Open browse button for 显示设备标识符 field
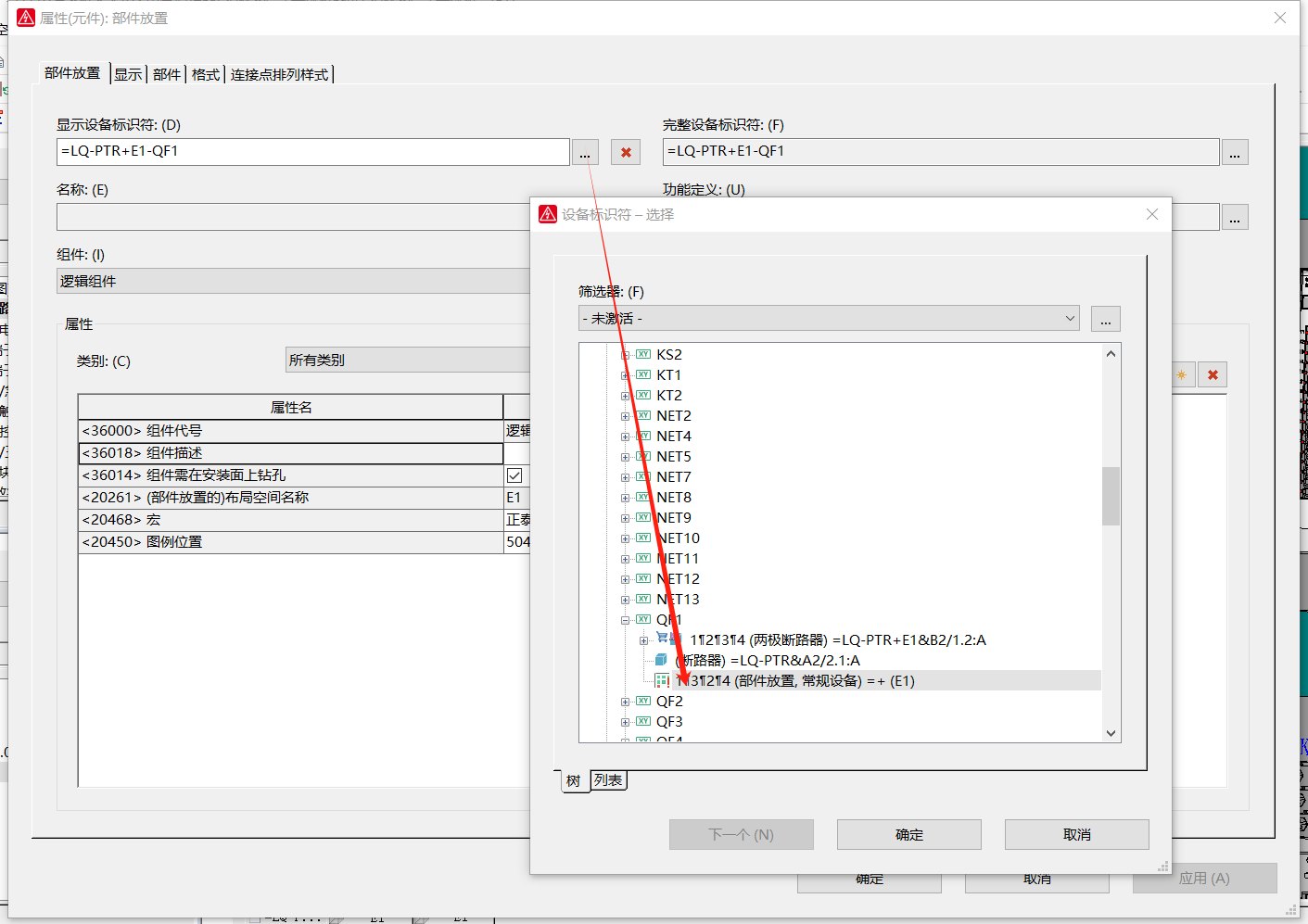This screenshot has width=1308, height=924. 585,153
